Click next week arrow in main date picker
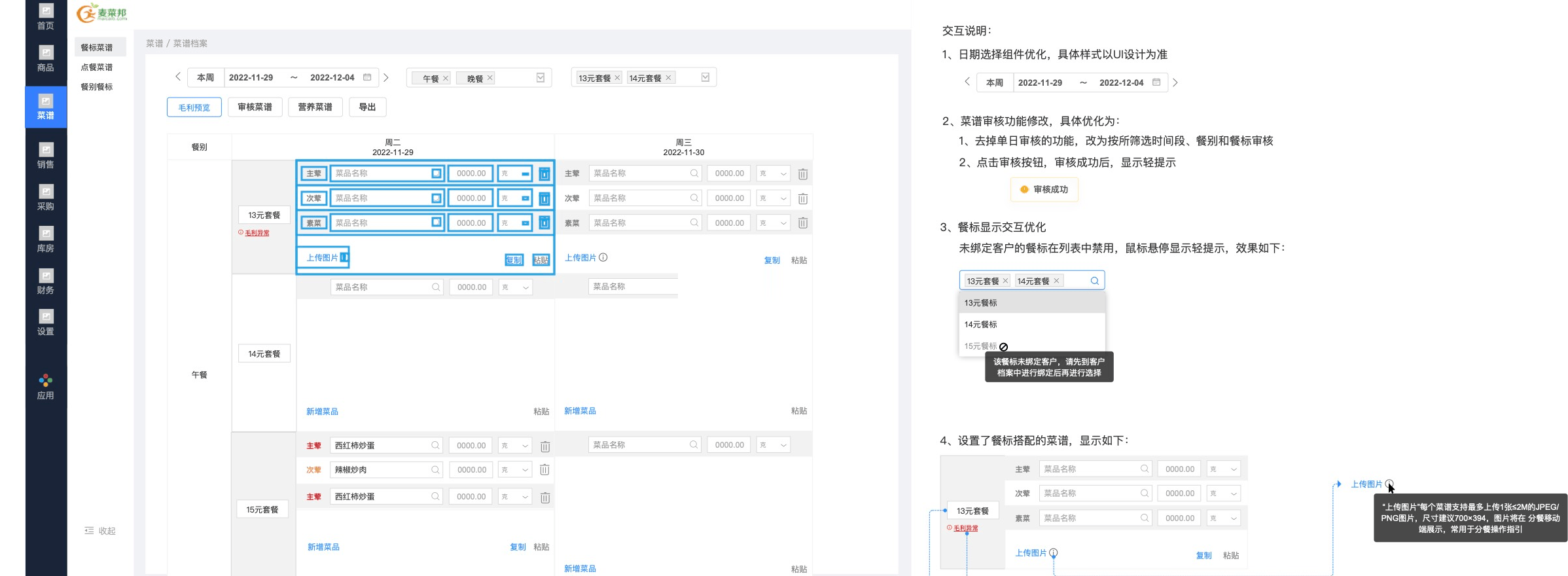 [x=386, y=77]
